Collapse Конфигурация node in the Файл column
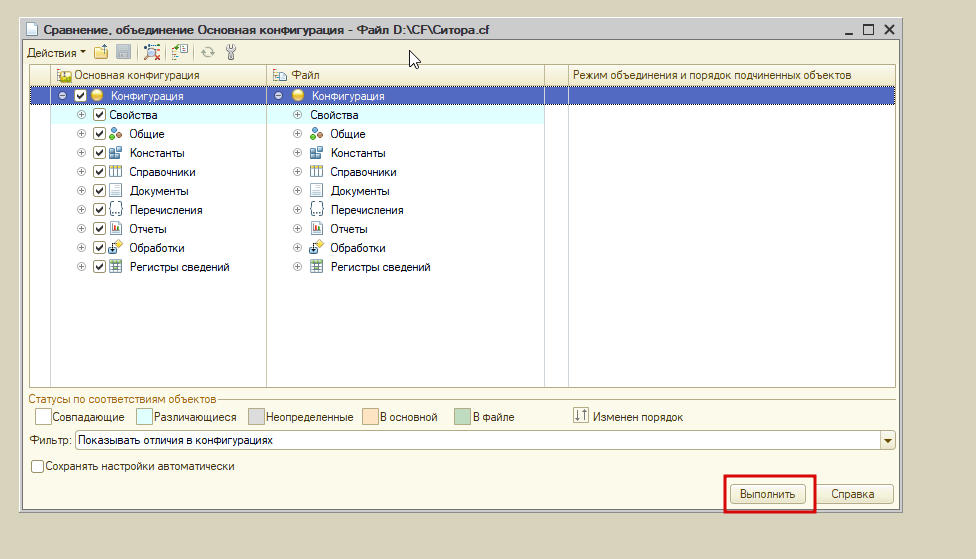 [278, 96]
